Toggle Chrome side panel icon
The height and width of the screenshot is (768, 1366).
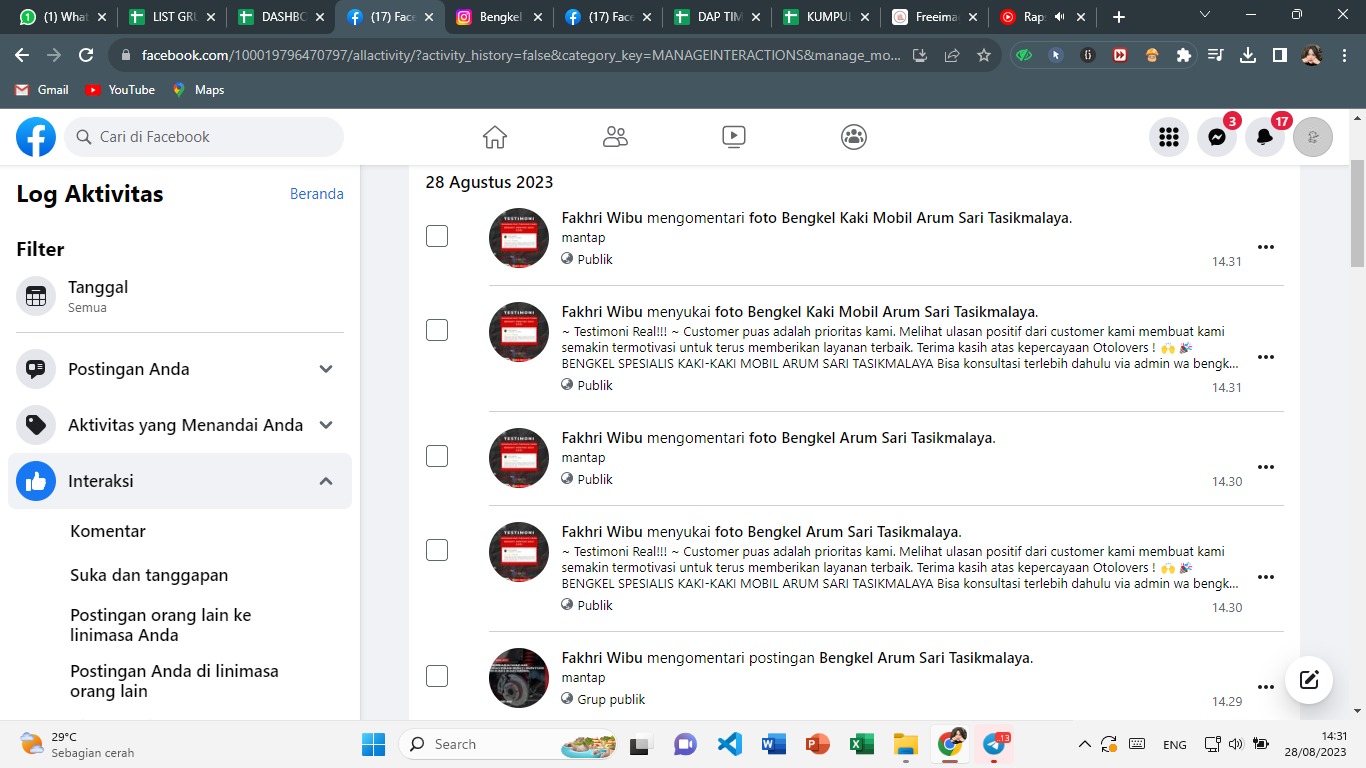point(1280,56)
